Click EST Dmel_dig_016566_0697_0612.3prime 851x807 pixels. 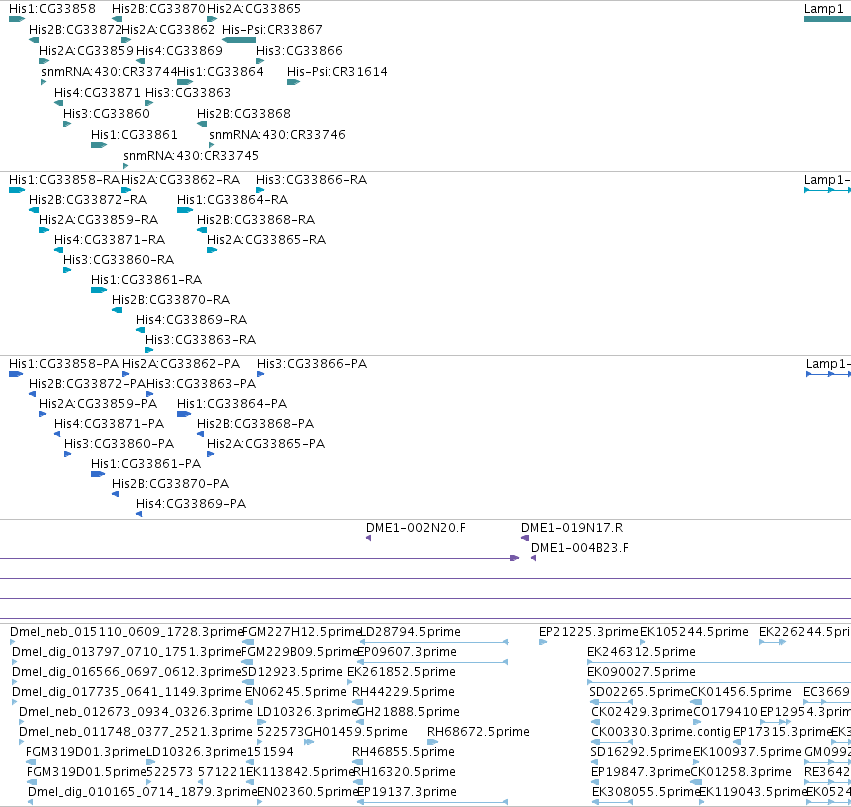pos(126,672)
